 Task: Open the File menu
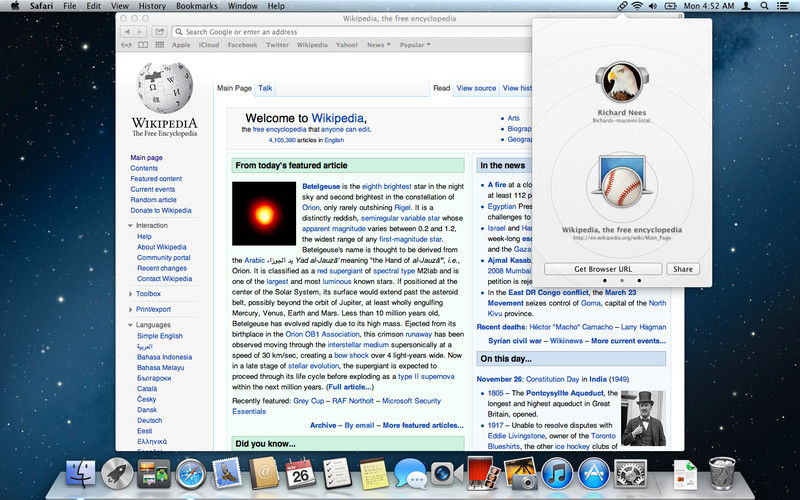(x=69, y=6)
